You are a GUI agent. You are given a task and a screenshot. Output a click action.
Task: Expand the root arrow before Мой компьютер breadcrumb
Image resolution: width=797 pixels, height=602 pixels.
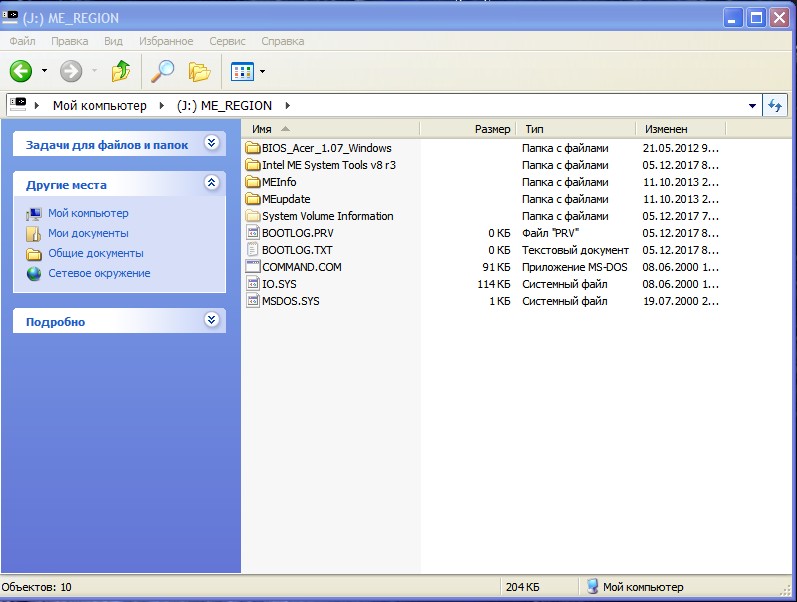click(x=37, y=106)
